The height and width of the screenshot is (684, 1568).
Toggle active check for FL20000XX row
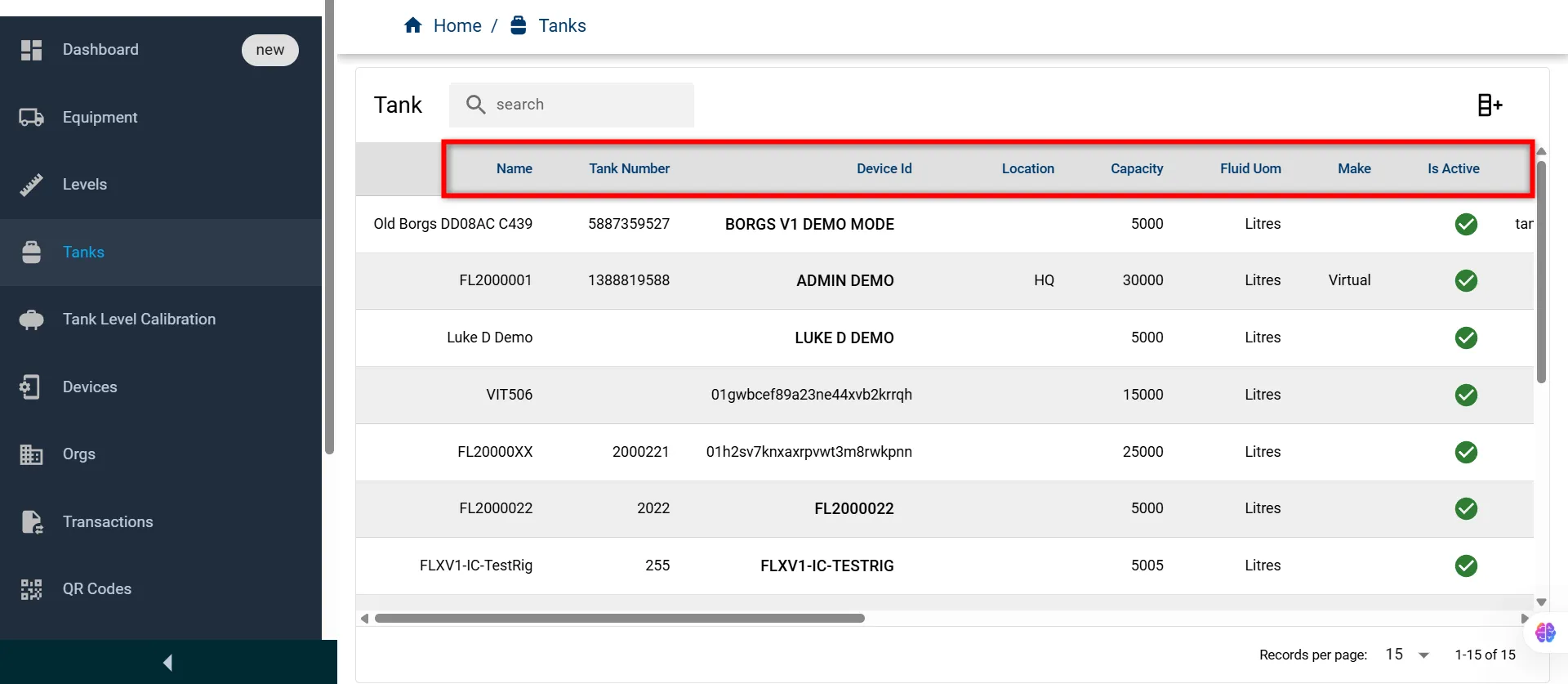pyautogui.click(x=1466, y=452)
